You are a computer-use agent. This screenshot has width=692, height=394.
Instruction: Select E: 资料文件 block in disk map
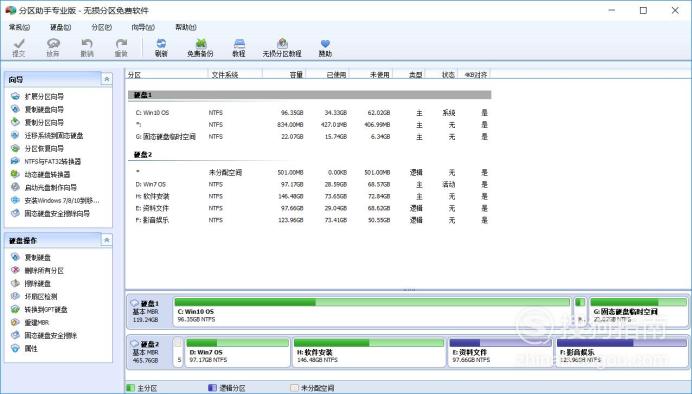pyautogui.click(x=500, y=352)
